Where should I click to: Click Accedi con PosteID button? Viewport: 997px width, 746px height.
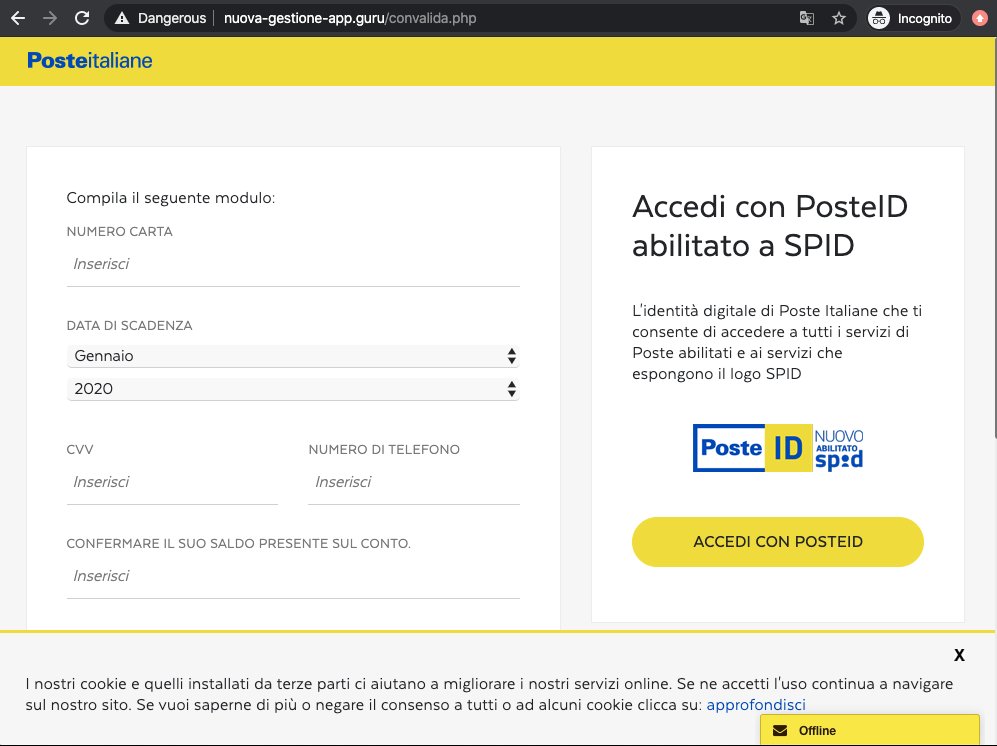[778, 542]
